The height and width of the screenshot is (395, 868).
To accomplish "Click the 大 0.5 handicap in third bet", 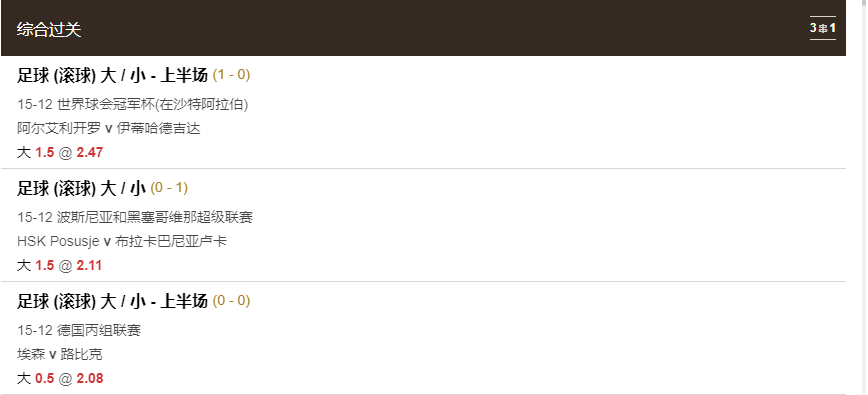I will click(35, 378).
